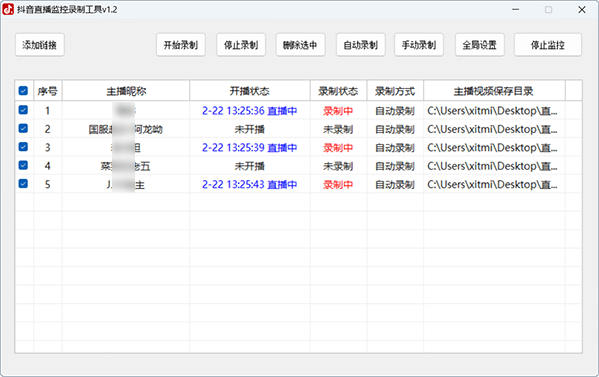This screenshot has height=377, width=599.
Task: Toggle the select-all header checkbox
Action: tap(23, 91)
